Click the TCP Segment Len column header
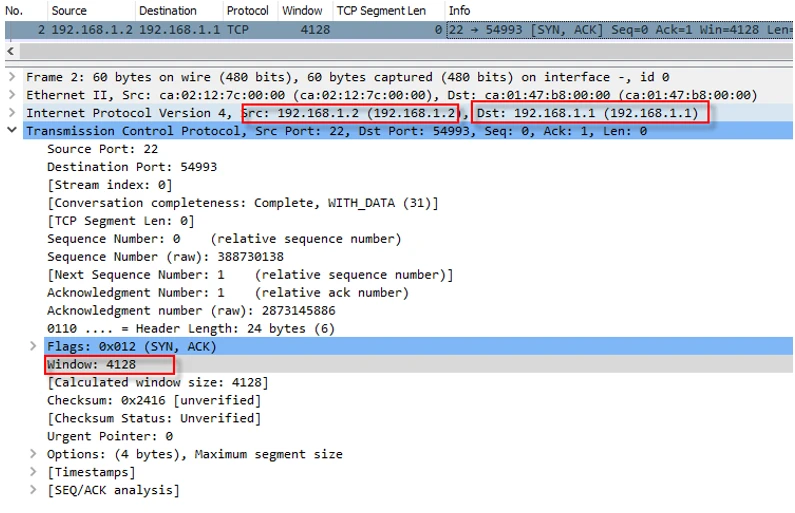This screenshot has width=795, height=513. [381, 10]
